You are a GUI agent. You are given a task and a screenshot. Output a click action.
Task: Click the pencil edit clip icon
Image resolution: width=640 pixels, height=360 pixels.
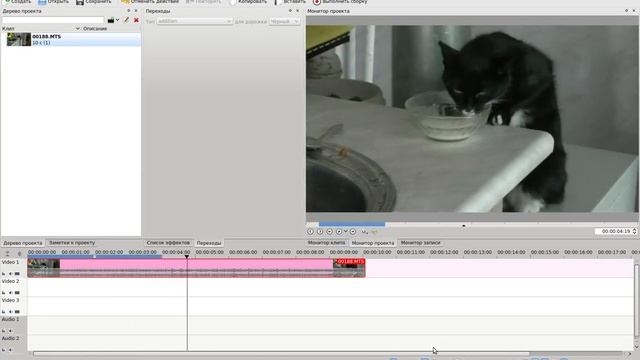(127, 20)
